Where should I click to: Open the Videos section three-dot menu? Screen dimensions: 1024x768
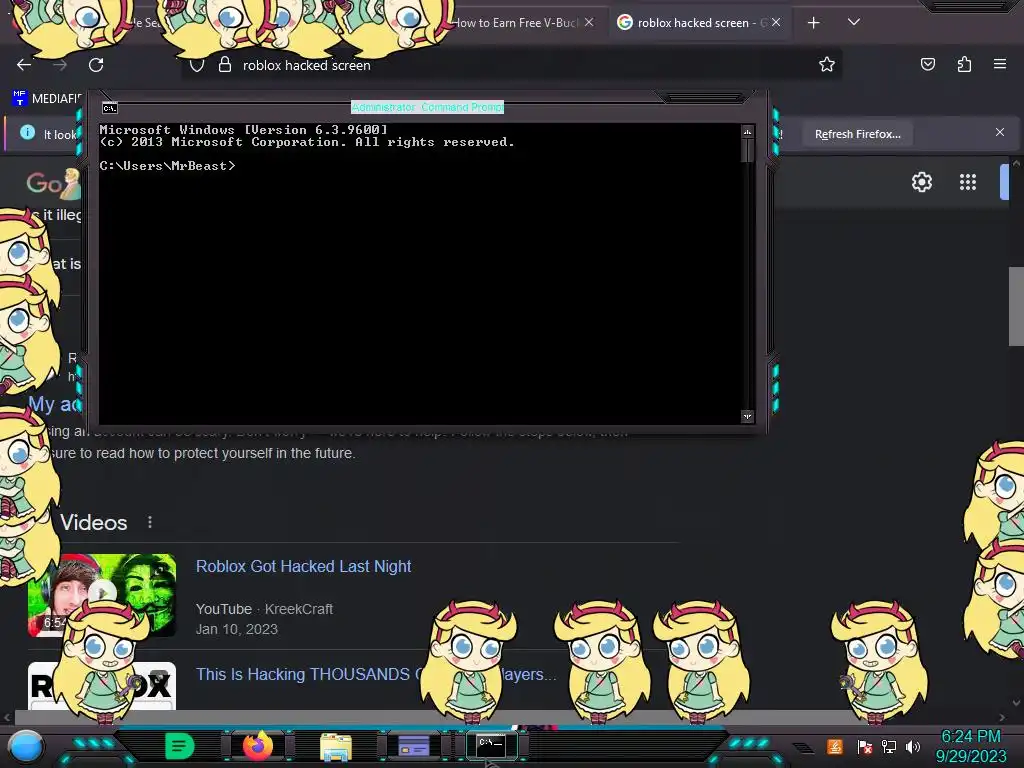(150, 522)
